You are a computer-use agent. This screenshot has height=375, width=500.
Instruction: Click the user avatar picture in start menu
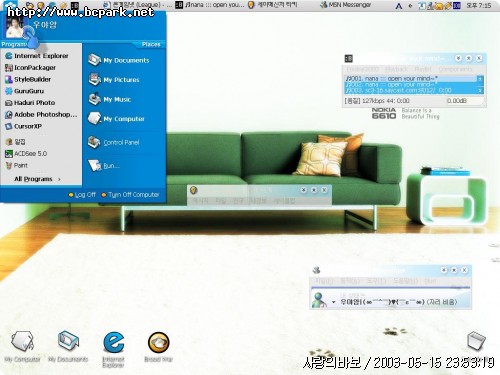[x=15, y=28]
